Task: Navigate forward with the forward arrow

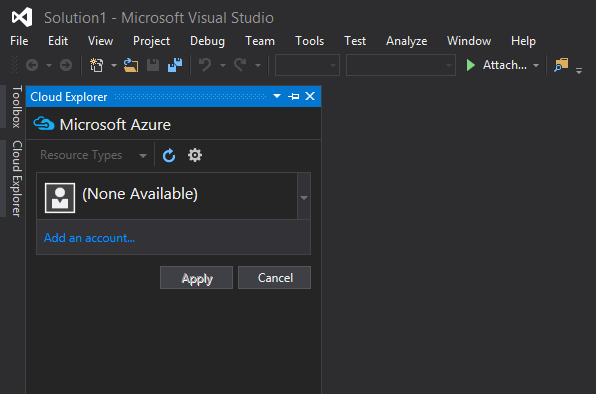Action: click(x=66, y=65)
